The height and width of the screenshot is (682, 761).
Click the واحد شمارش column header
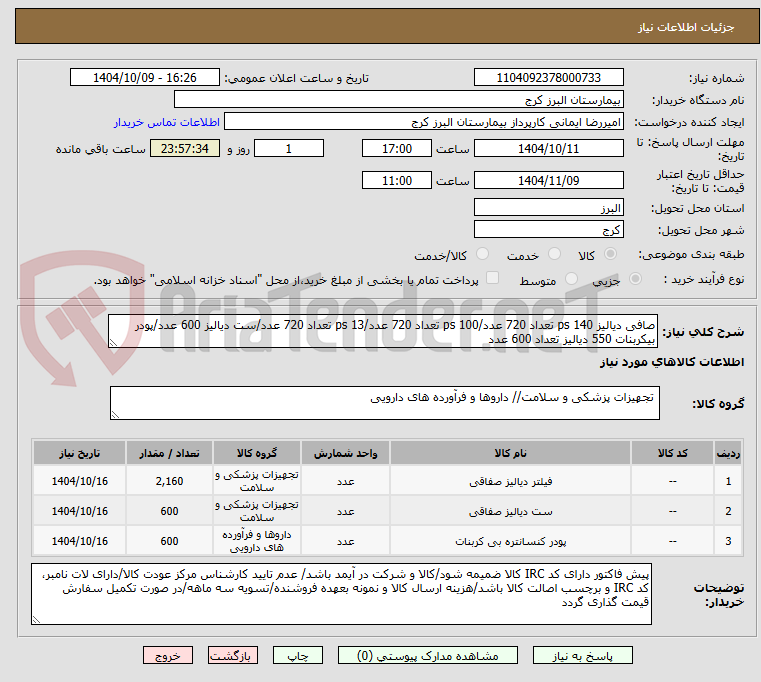point(345,453)
